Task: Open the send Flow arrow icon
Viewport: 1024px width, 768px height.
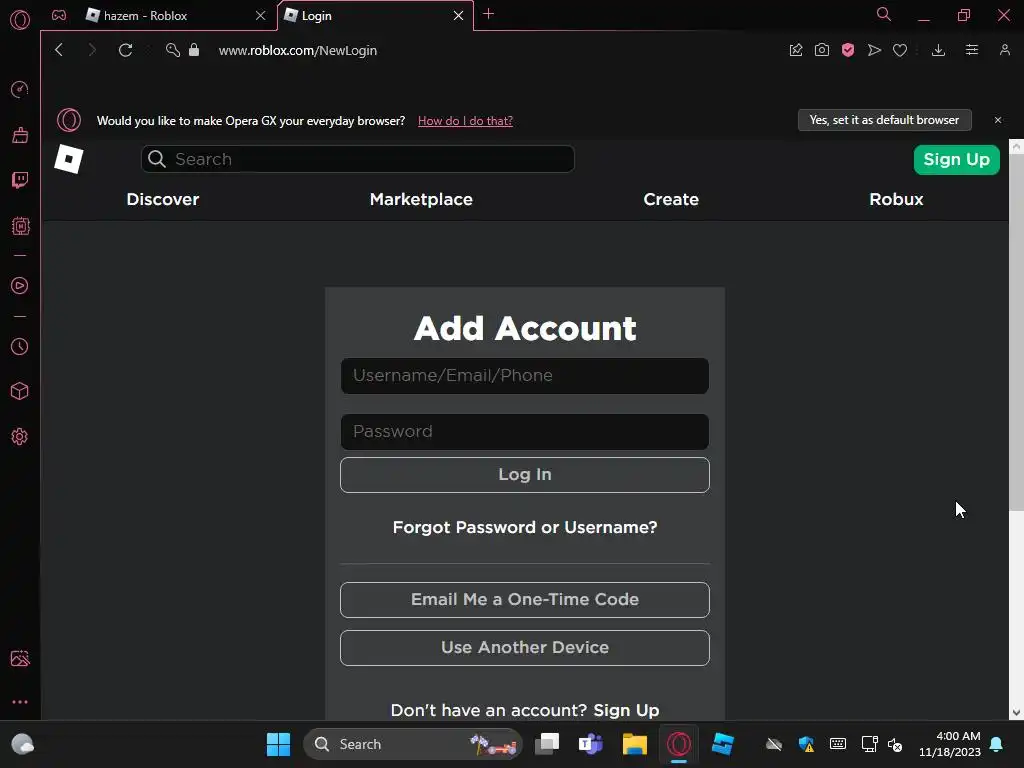Action: (874, 50)
